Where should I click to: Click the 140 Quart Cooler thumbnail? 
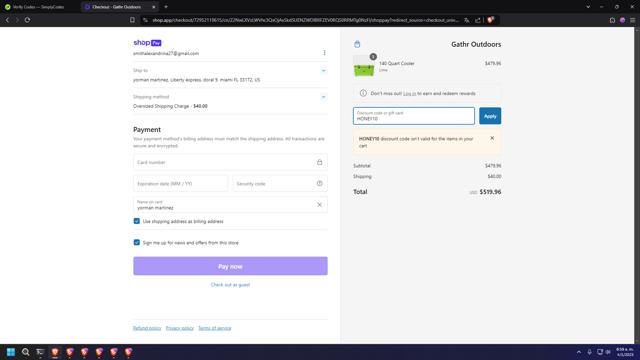364,66
